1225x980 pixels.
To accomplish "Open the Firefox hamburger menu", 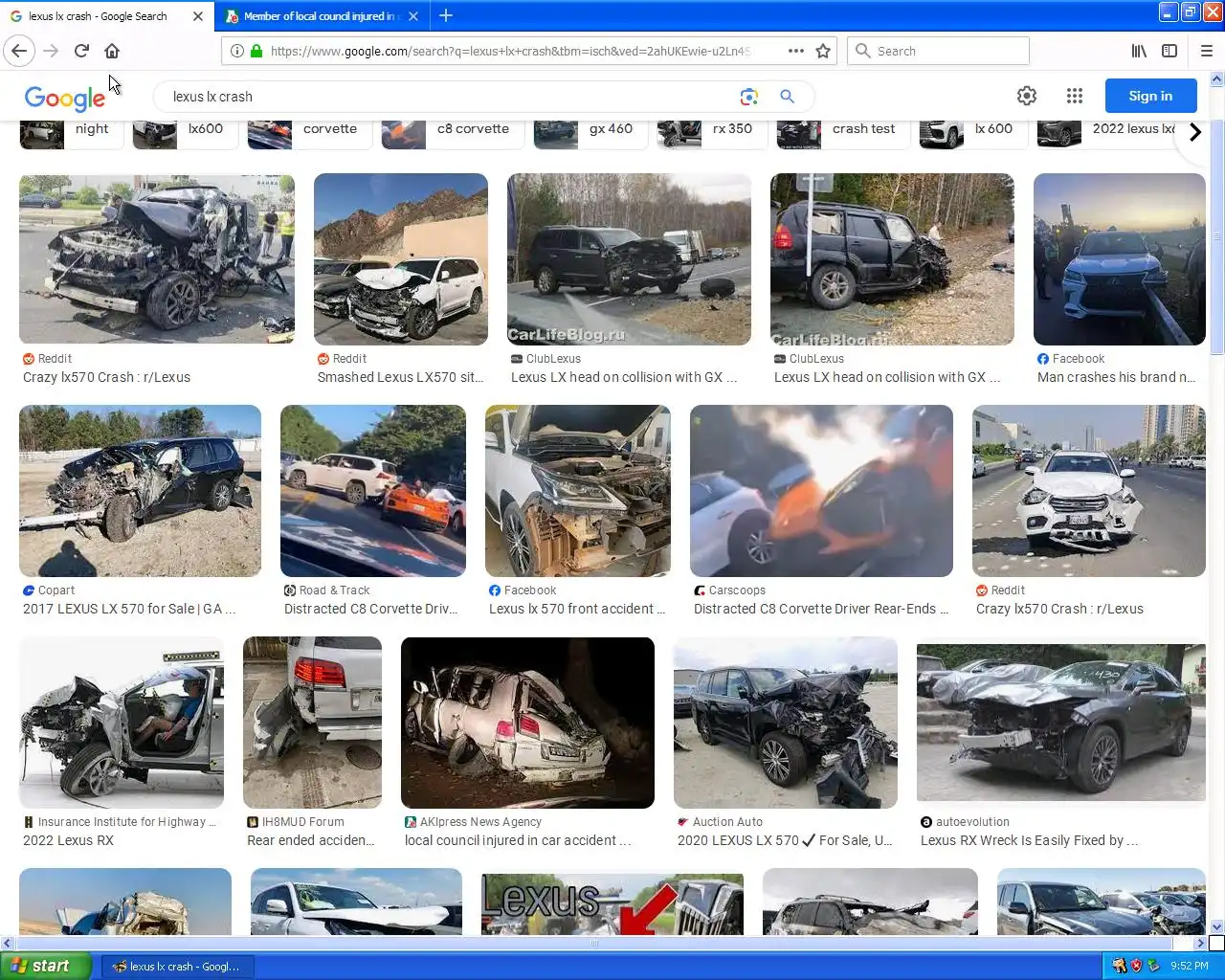I will coord(1206,51).
